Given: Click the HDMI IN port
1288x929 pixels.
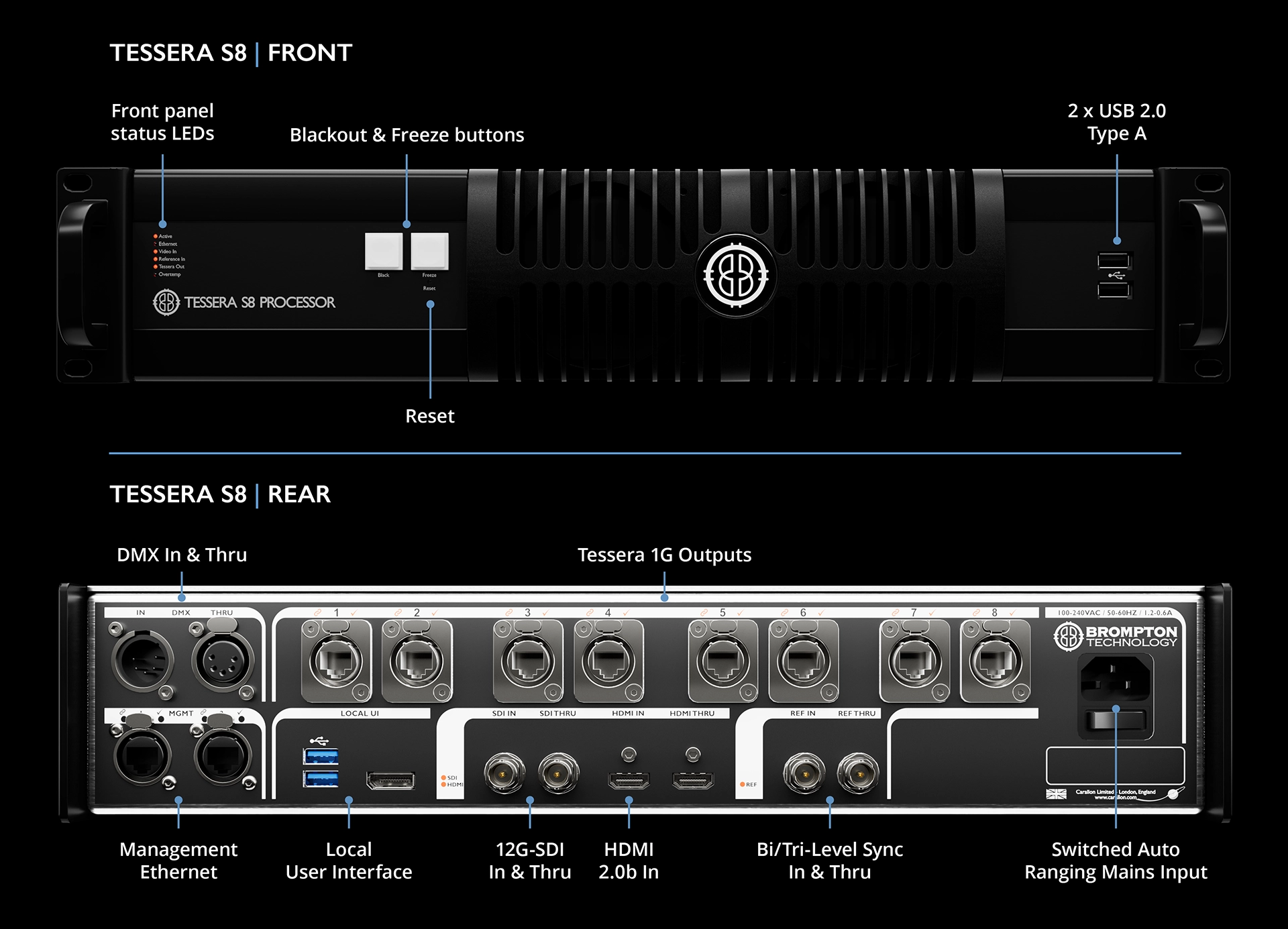Looking at the screenshot, I should [629, 780].
